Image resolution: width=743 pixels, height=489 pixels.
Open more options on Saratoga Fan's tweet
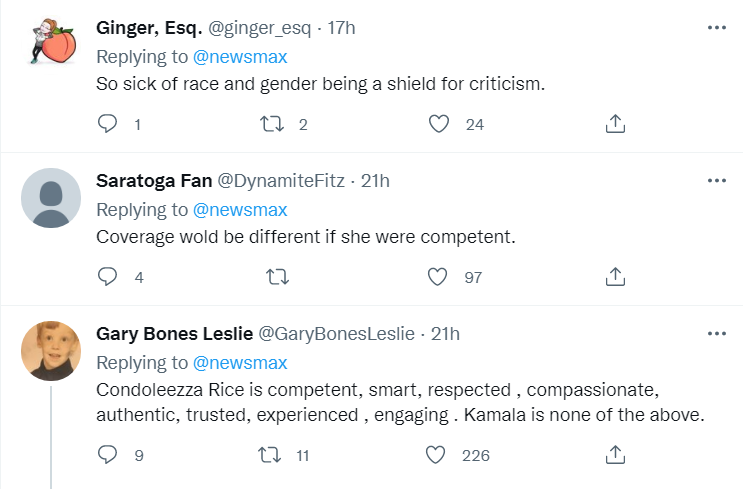(x=716, y=181)
